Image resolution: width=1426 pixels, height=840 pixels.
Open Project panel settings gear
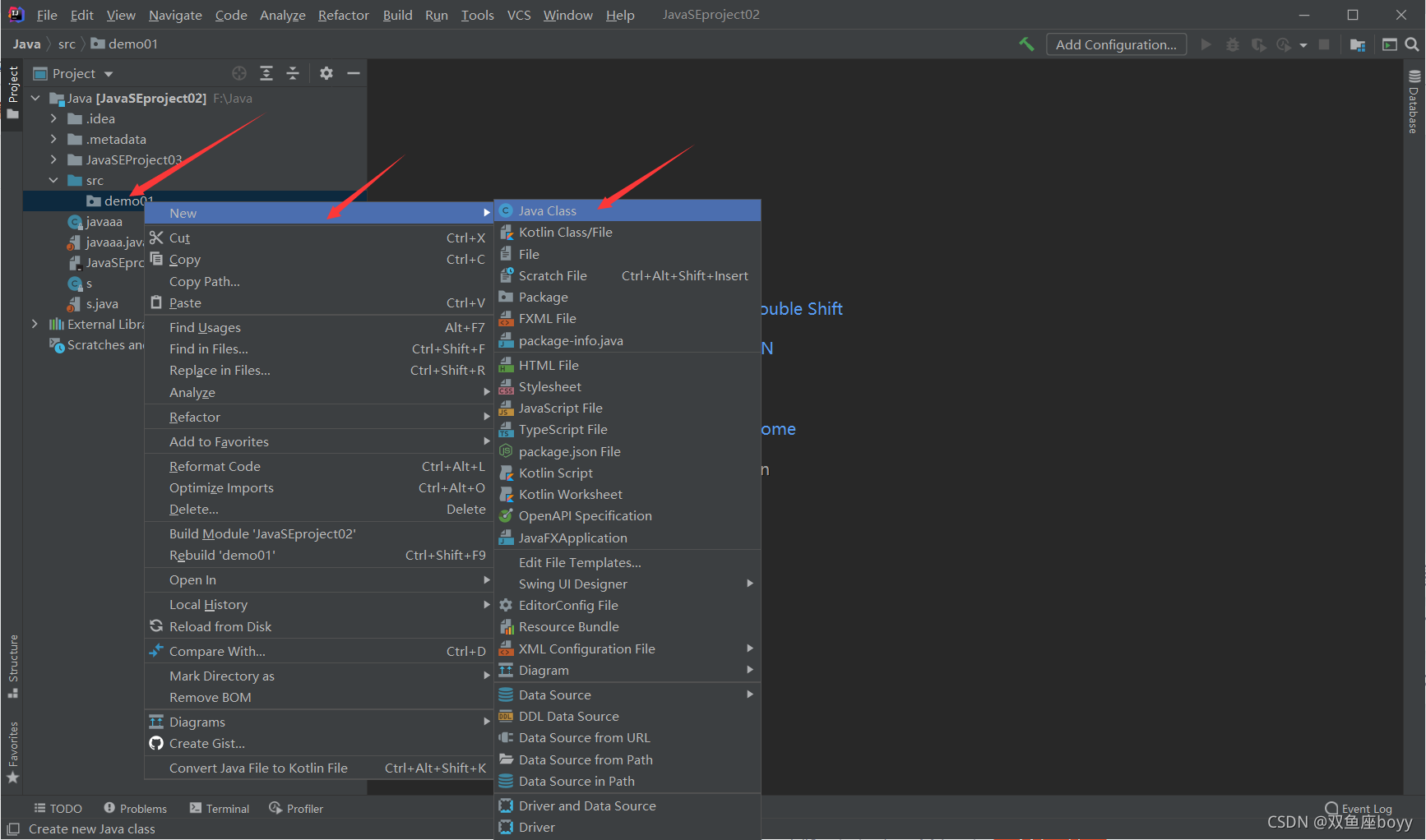[x=326, y=73]
